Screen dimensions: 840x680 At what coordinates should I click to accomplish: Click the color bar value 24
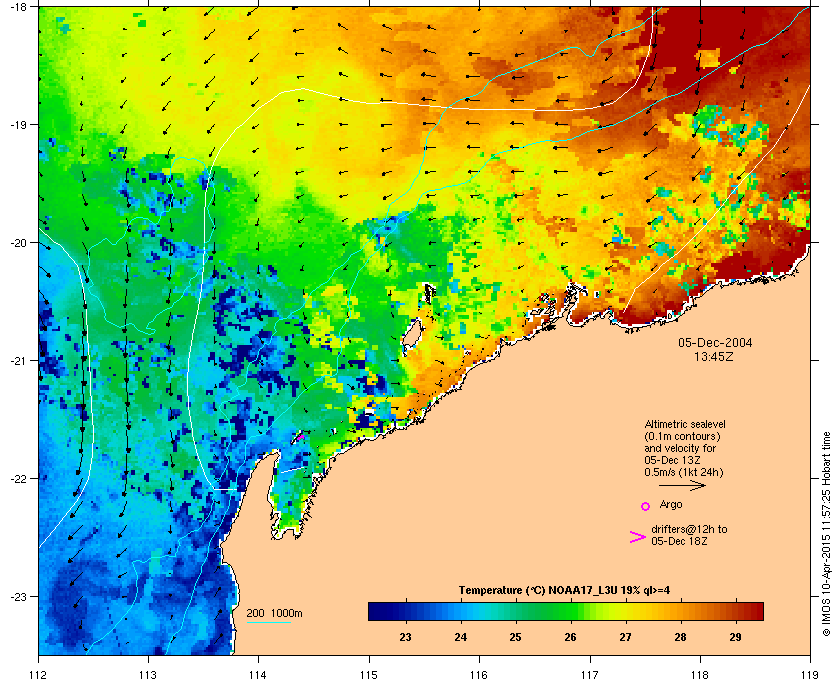460,637
